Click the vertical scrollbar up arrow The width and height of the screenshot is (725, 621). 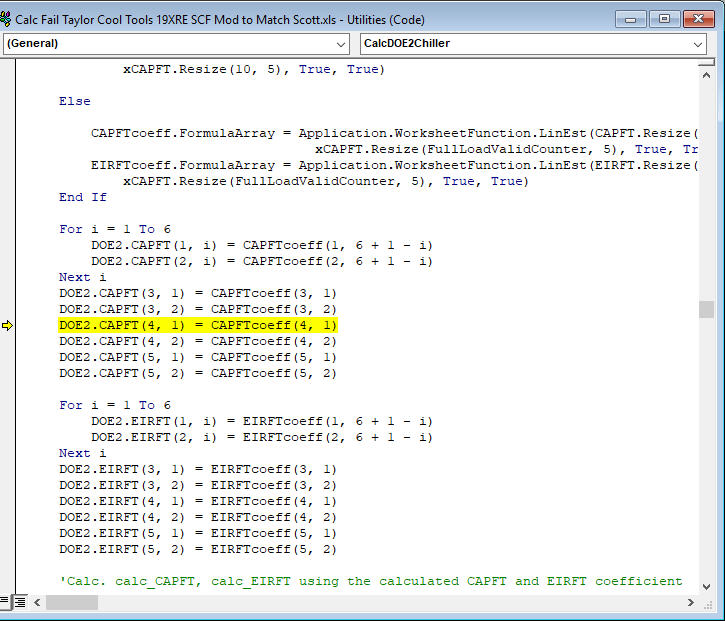point(706,75)
